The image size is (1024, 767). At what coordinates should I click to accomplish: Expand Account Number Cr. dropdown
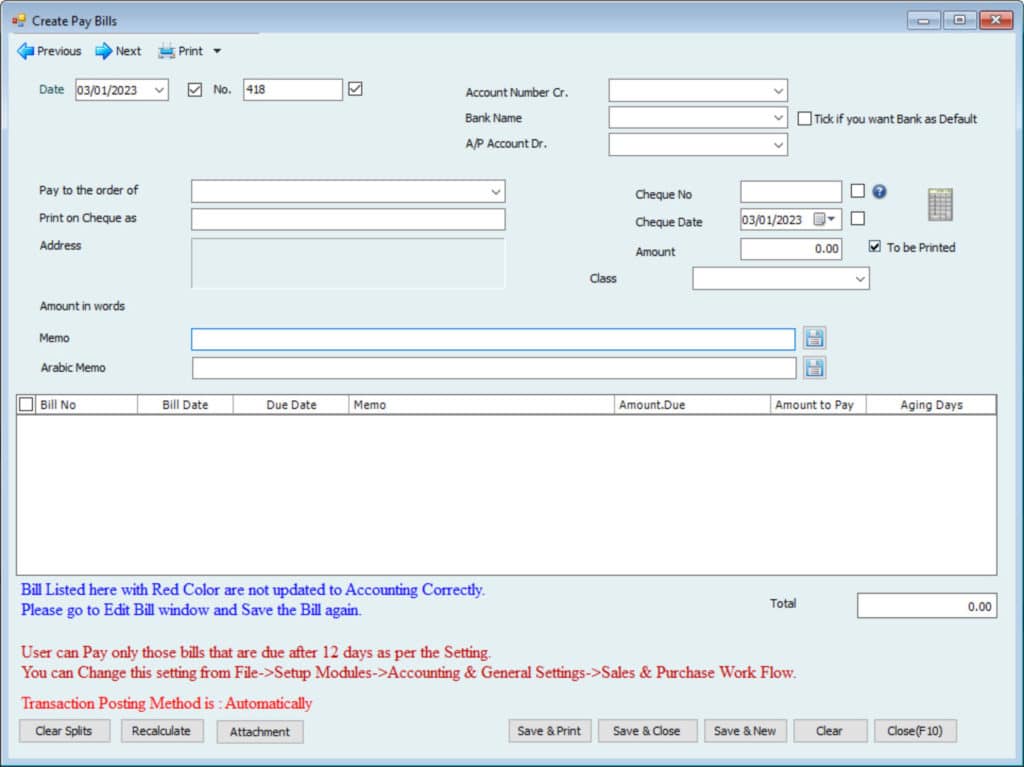778,91
